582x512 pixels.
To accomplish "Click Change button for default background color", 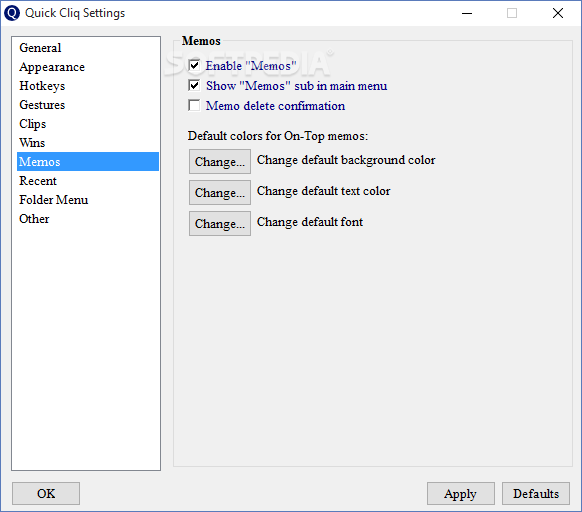I will point(220,162).
